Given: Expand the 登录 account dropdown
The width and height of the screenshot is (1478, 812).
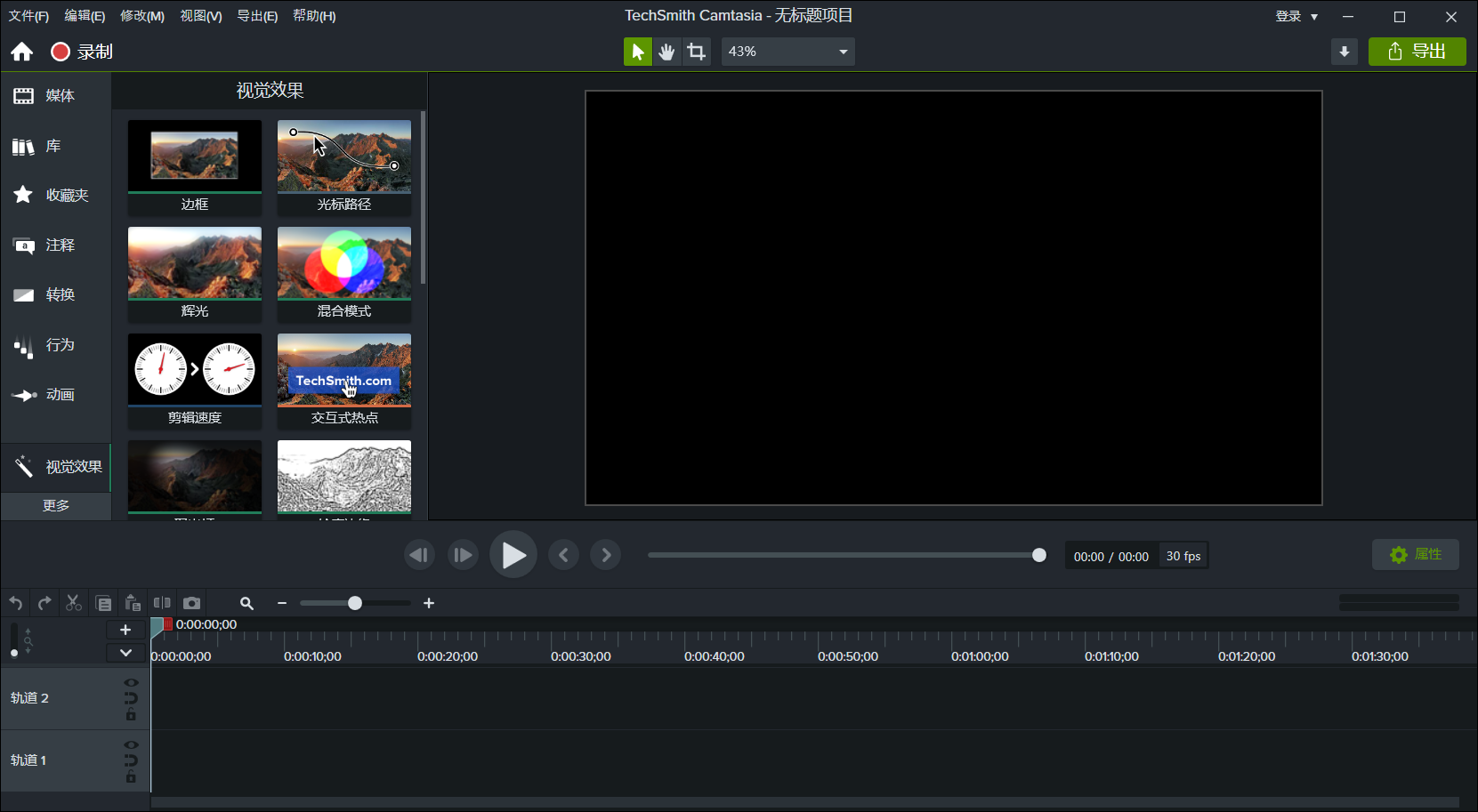Looking at the screenshot, I should tap(1295, 15).
